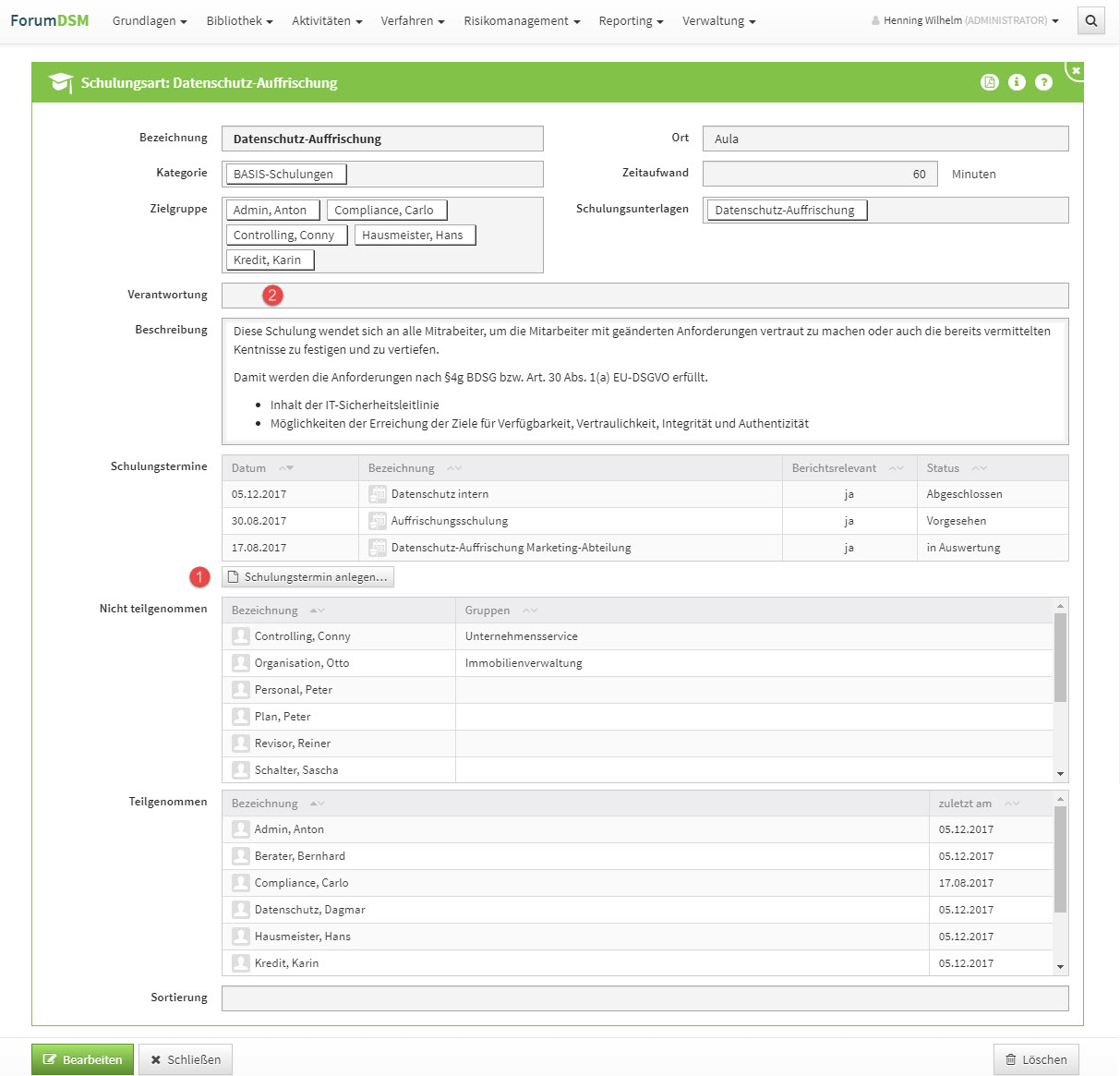Expand the Risikomanagement dropdown menu

coord(522,21)
